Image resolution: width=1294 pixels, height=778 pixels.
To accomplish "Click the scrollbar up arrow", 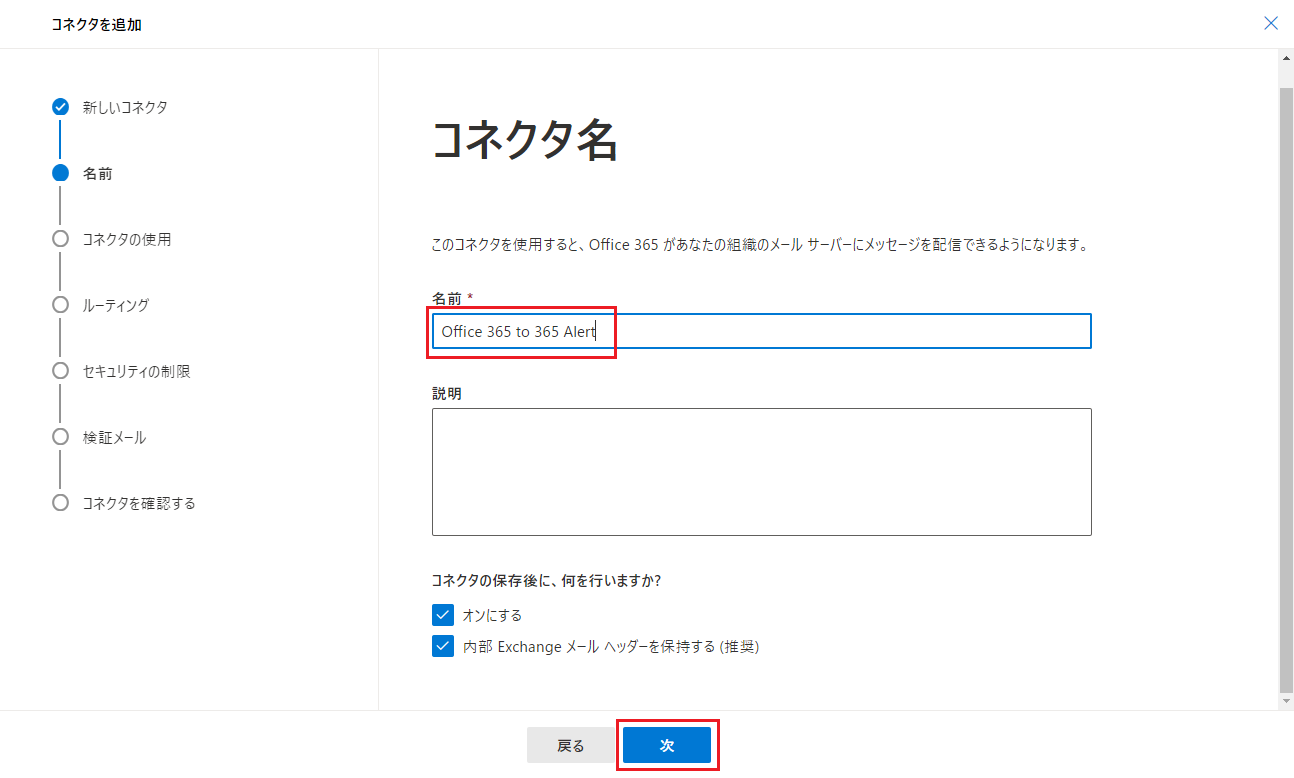I will click(x=1286, y=57).
